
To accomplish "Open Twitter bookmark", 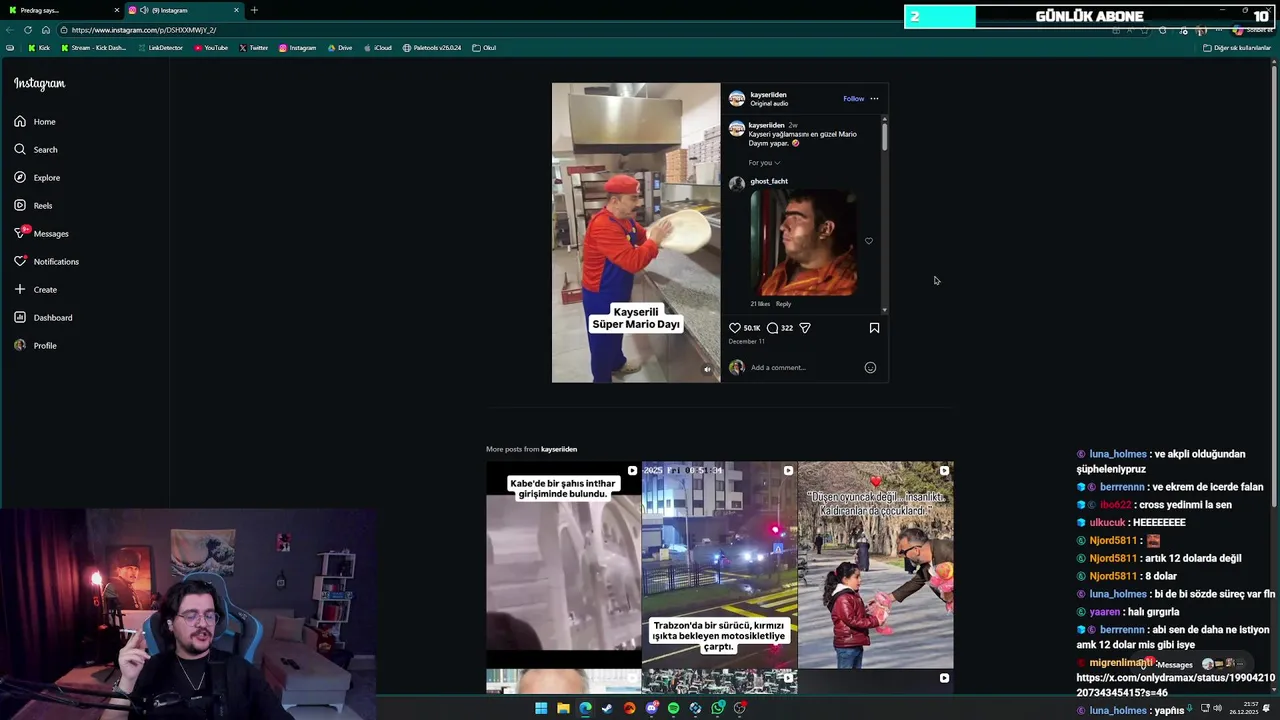I will coord(253,48).
